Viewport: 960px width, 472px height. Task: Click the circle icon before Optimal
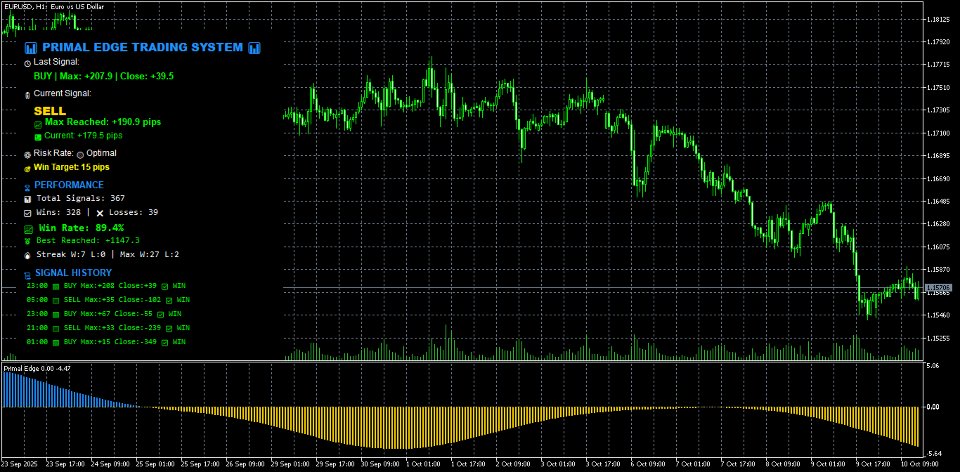click(x=80, y=155)
